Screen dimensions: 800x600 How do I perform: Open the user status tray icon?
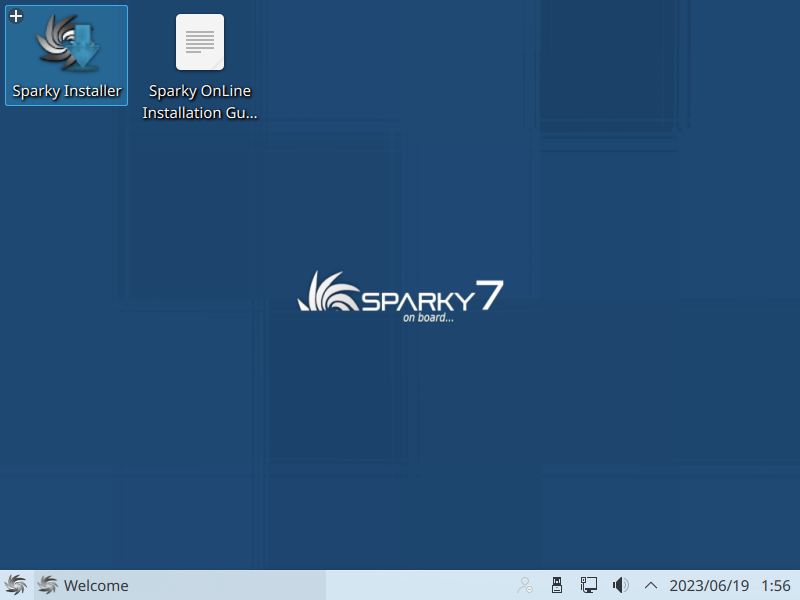[525, 585]
